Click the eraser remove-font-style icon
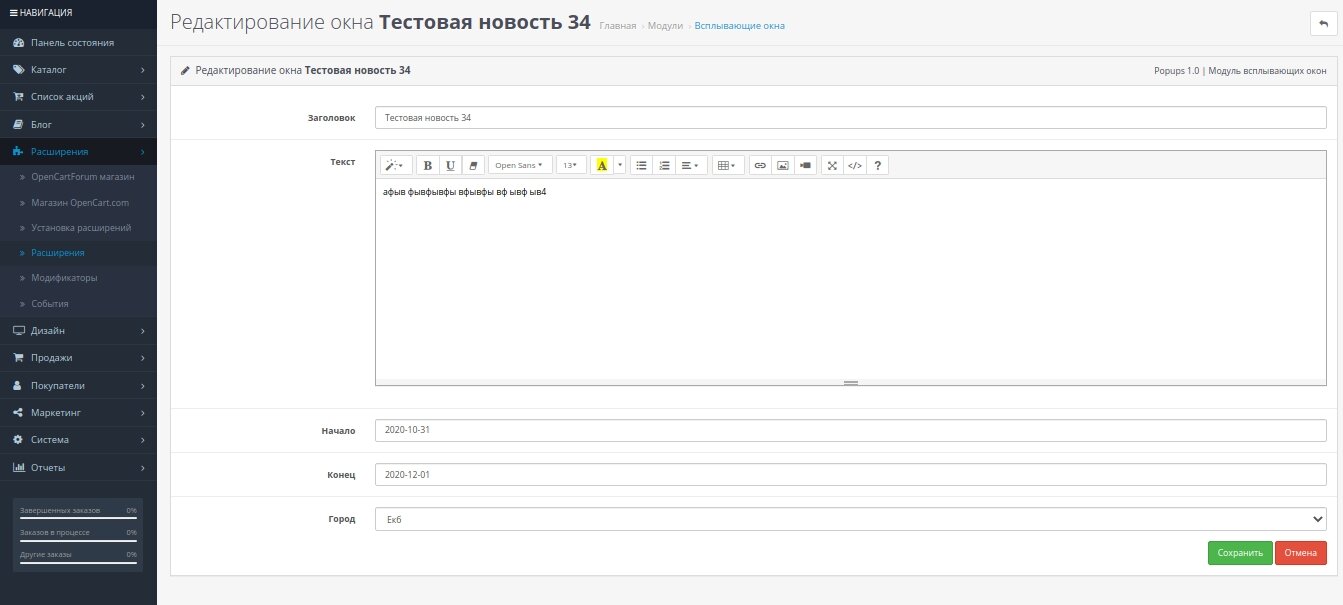Image resolution: width=1343 pixels, height=605 pixels. click(473, 165)
